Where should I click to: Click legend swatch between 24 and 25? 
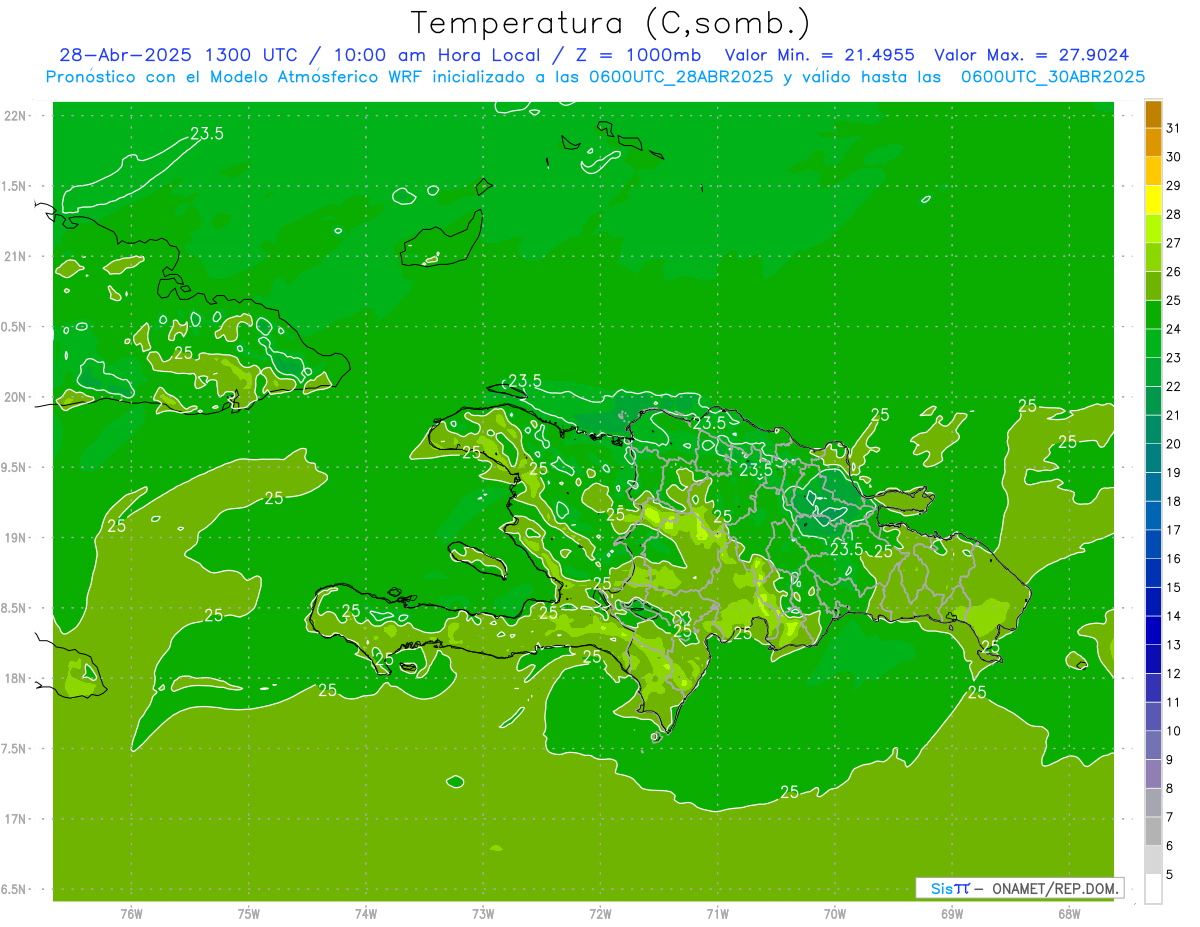1153,315
